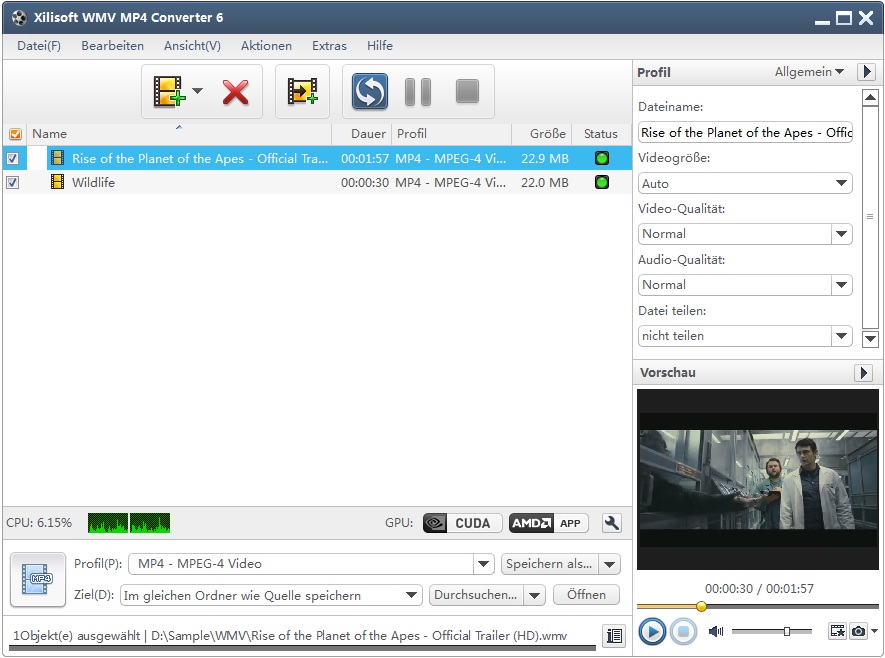Stop the preview playback

click(x=684, y=631)
